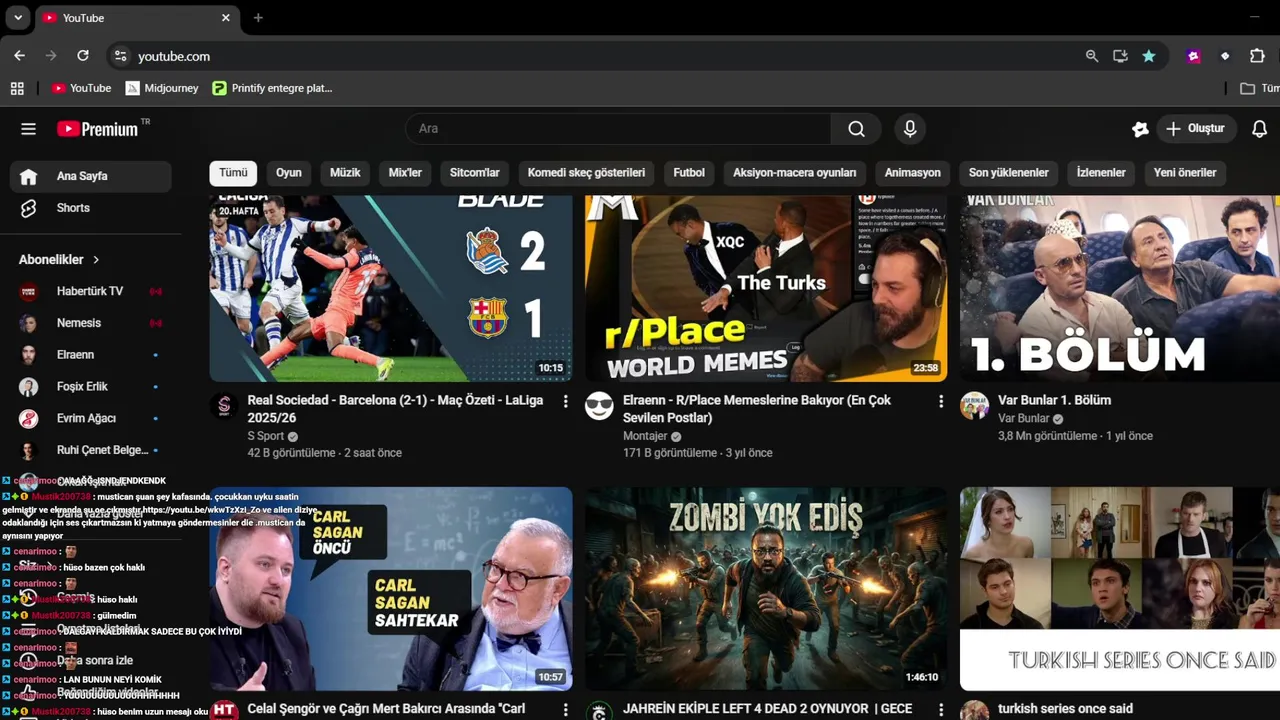Open the YouTube bookmark in bookmarks bar
1280x720 pixels.
click(81, 88)
